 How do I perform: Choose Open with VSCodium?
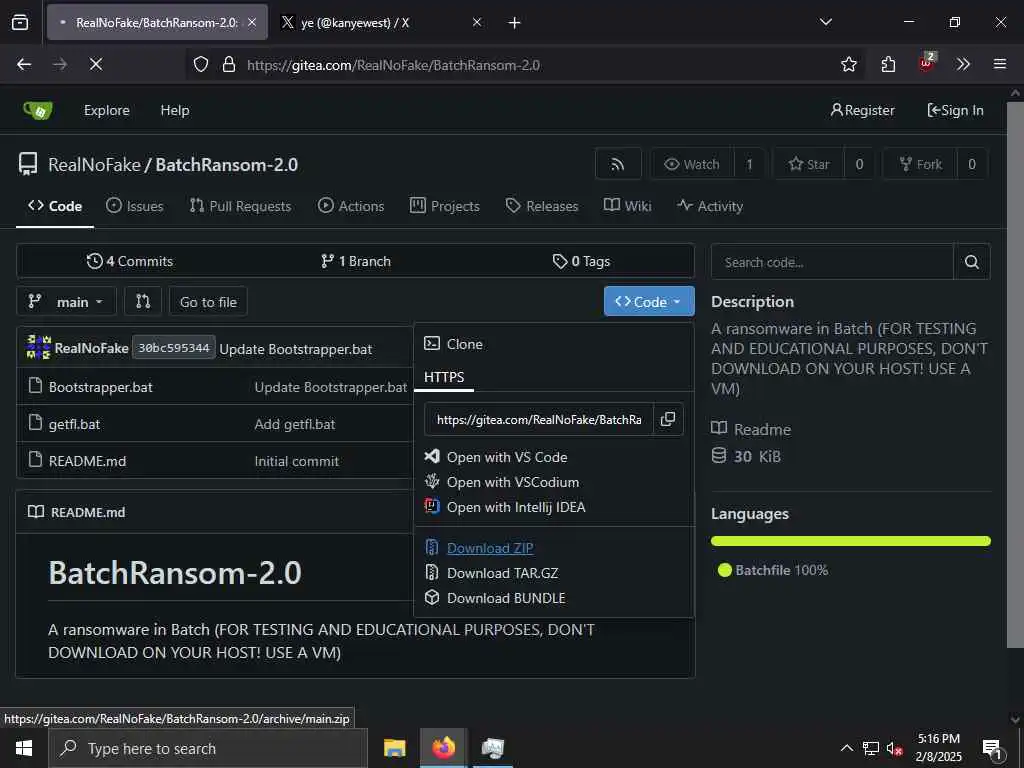pos(513,482)
